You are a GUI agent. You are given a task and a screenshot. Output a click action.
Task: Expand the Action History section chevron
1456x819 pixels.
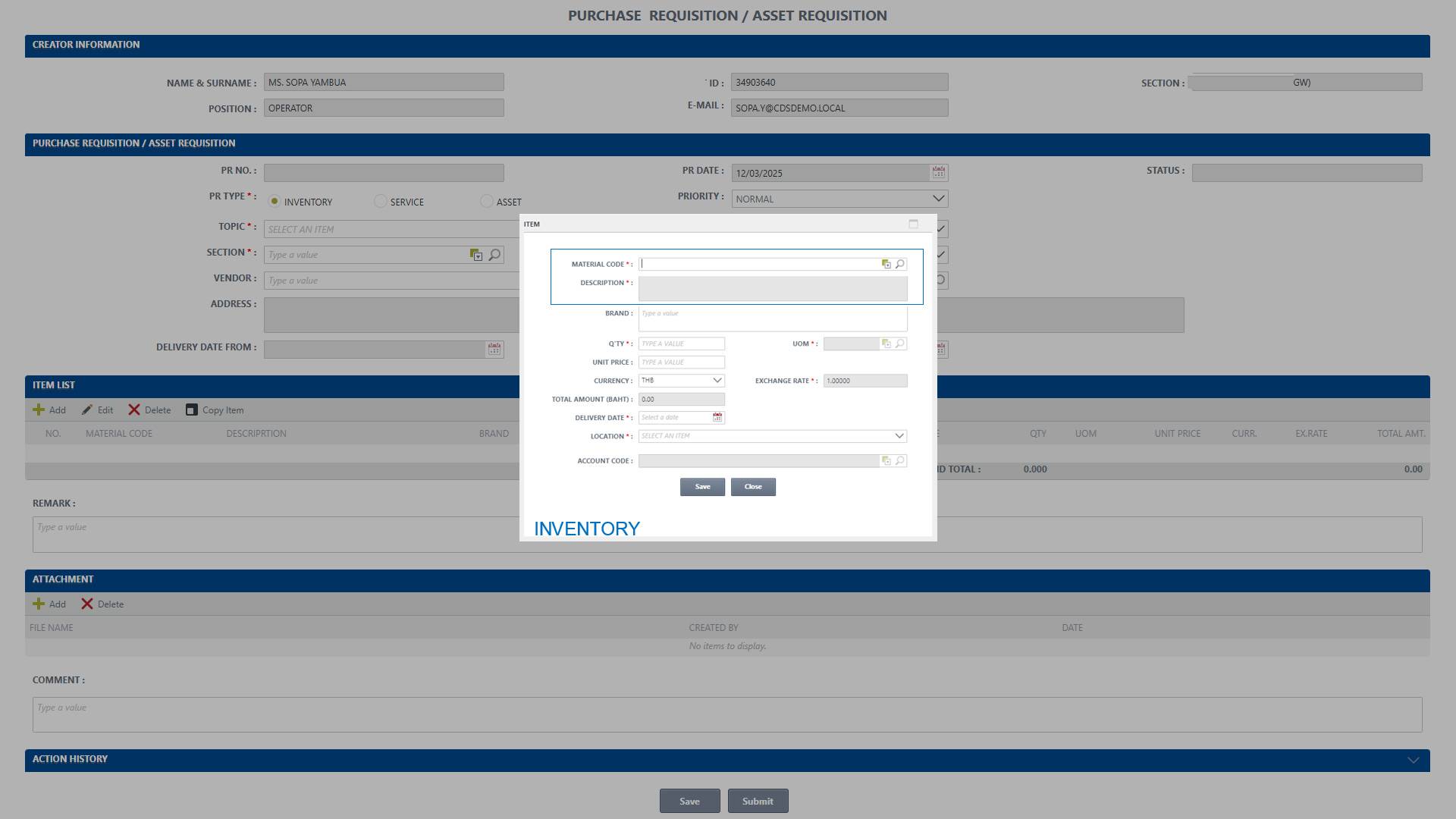[x=1413, y=761]
